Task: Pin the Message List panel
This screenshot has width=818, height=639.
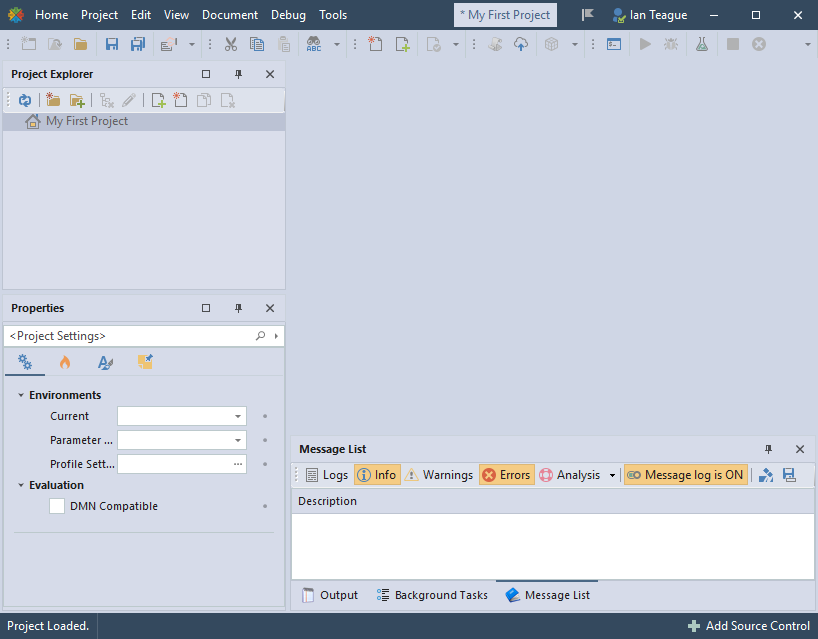Action: coord(768,449)
